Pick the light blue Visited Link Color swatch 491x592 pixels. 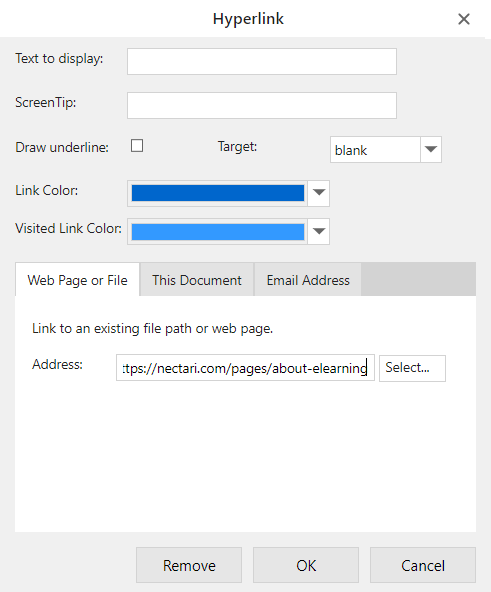[218, 231]
